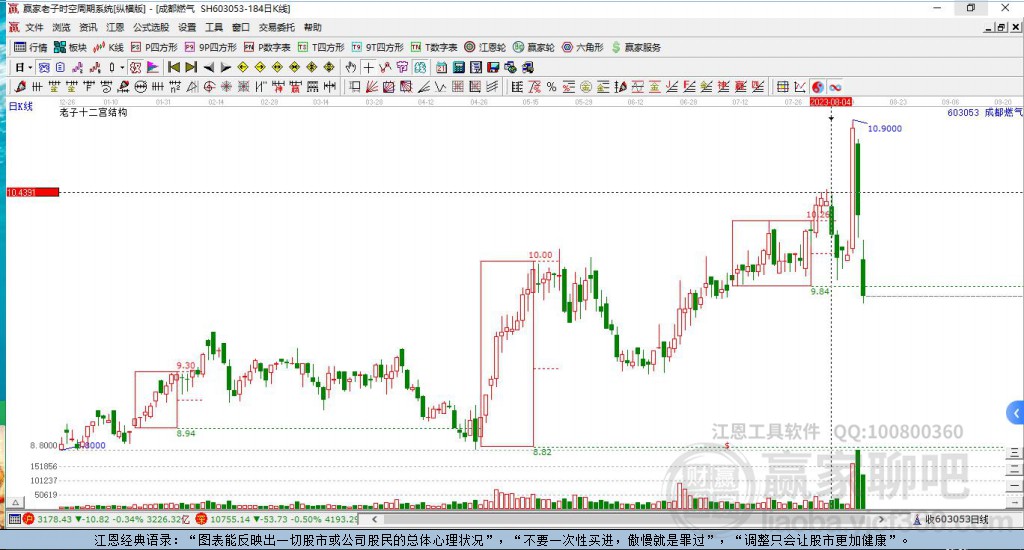Click the axis trend chart icon
Viewport: 1024px width, 550px height.
click(799, 87)
